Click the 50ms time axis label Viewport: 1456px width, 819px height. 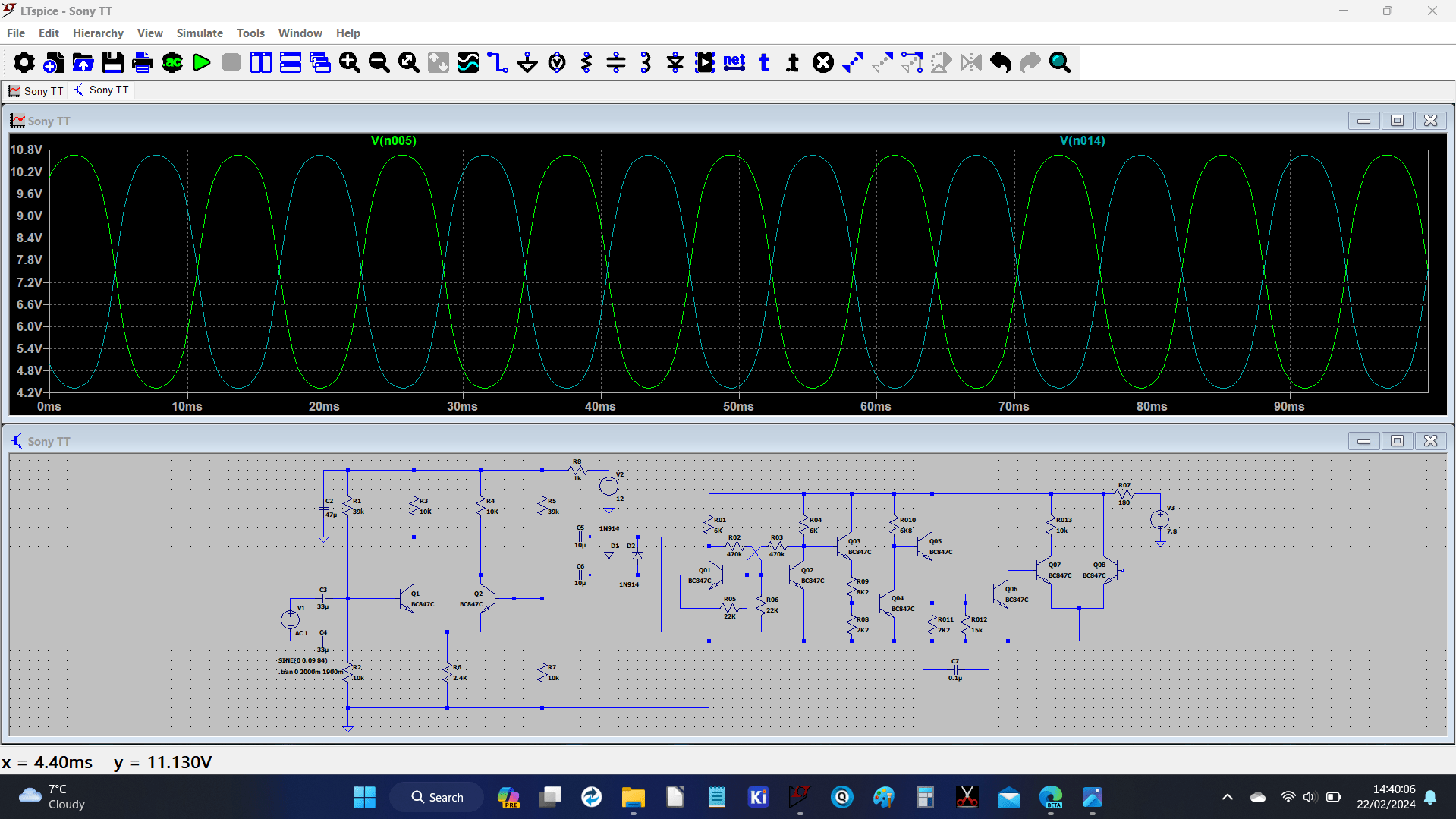tap(738, 407)
